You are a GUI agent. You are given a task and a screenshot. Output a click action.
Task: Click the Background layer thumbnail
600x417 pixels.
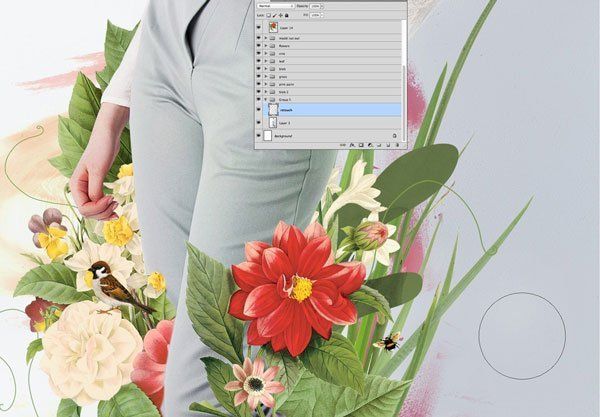coord(267,136)
